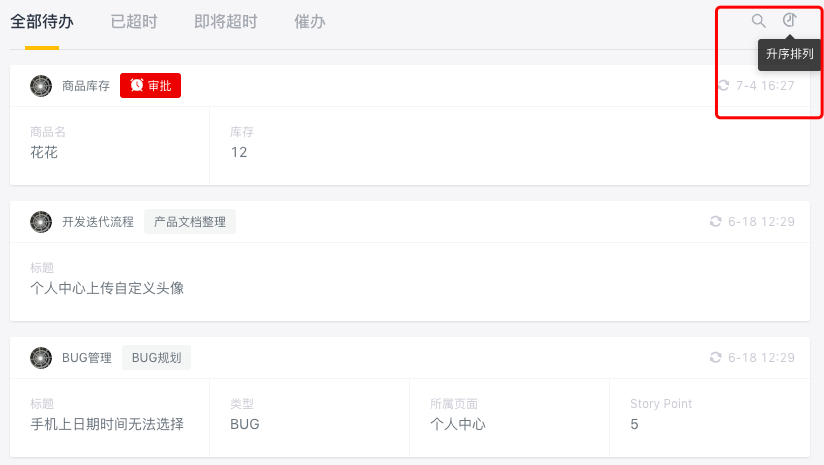Click refresh icon beside 7-4 16:27

724,86
